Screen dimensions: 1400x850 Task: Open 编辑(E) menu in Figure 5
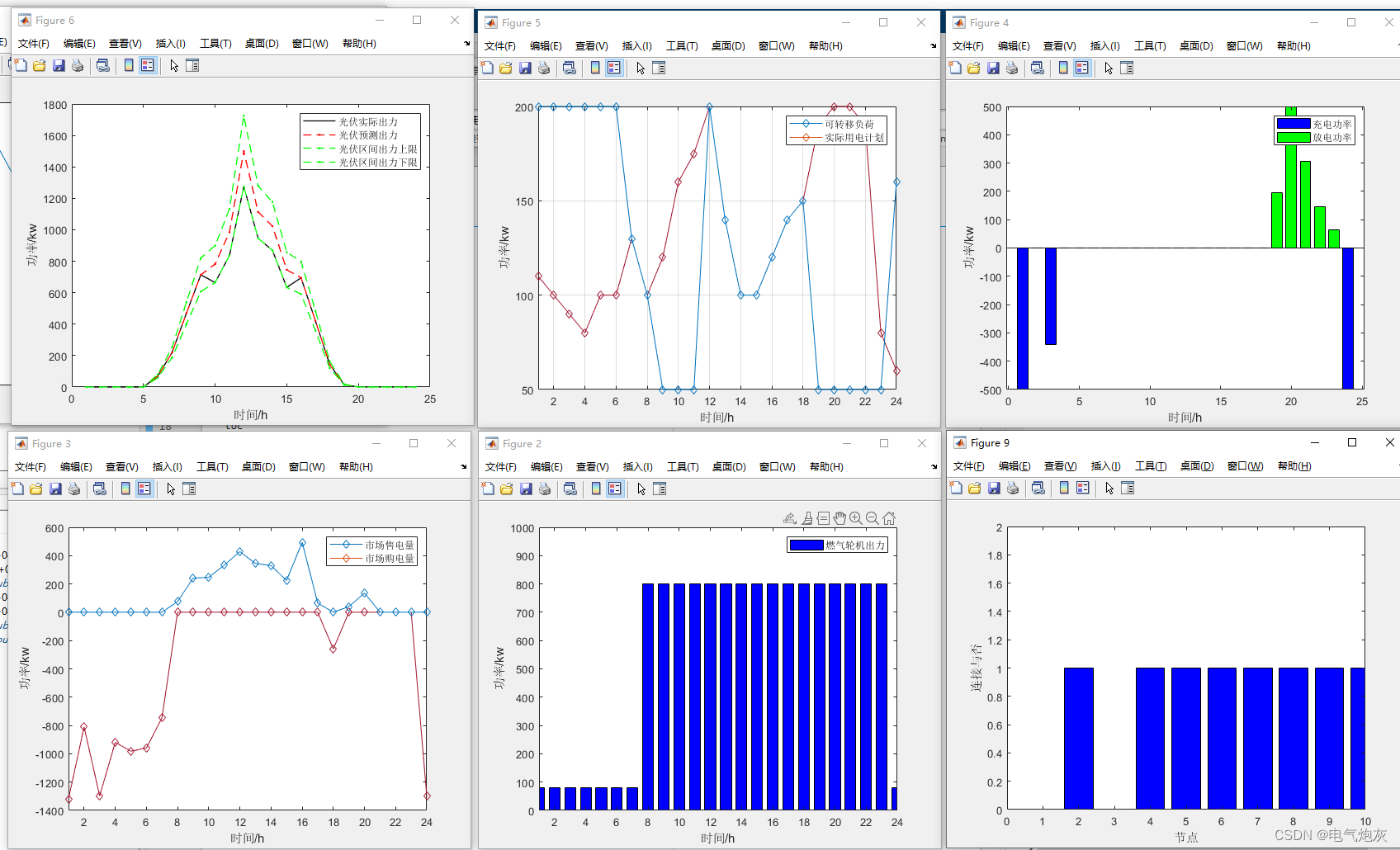tap(546, 46)
